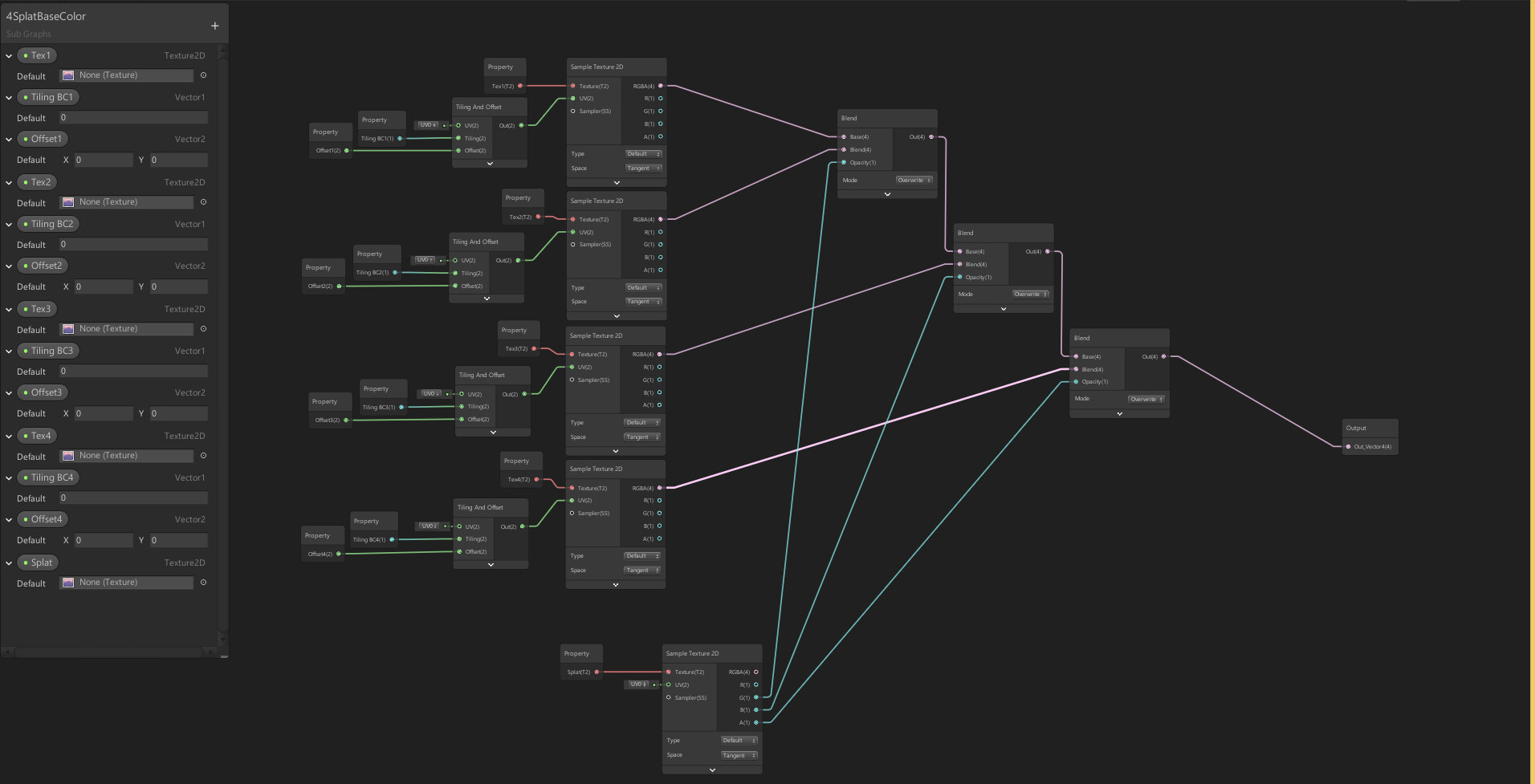Open the Mode Overwrite dropdown on the final Blend node
This screenshot has width=1535, height=784.
pyautogui.click(x=1147, y=399)
